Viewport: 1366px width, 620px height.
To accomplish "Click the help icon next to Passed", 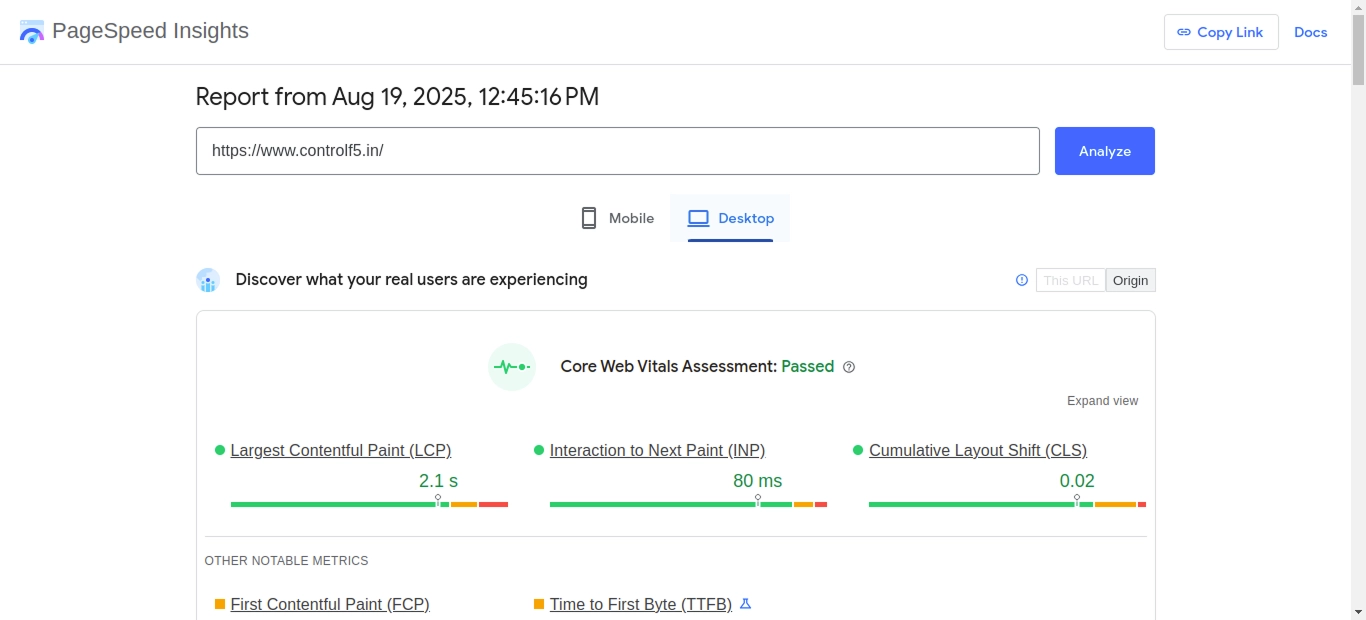I will (x=849, y=367).
